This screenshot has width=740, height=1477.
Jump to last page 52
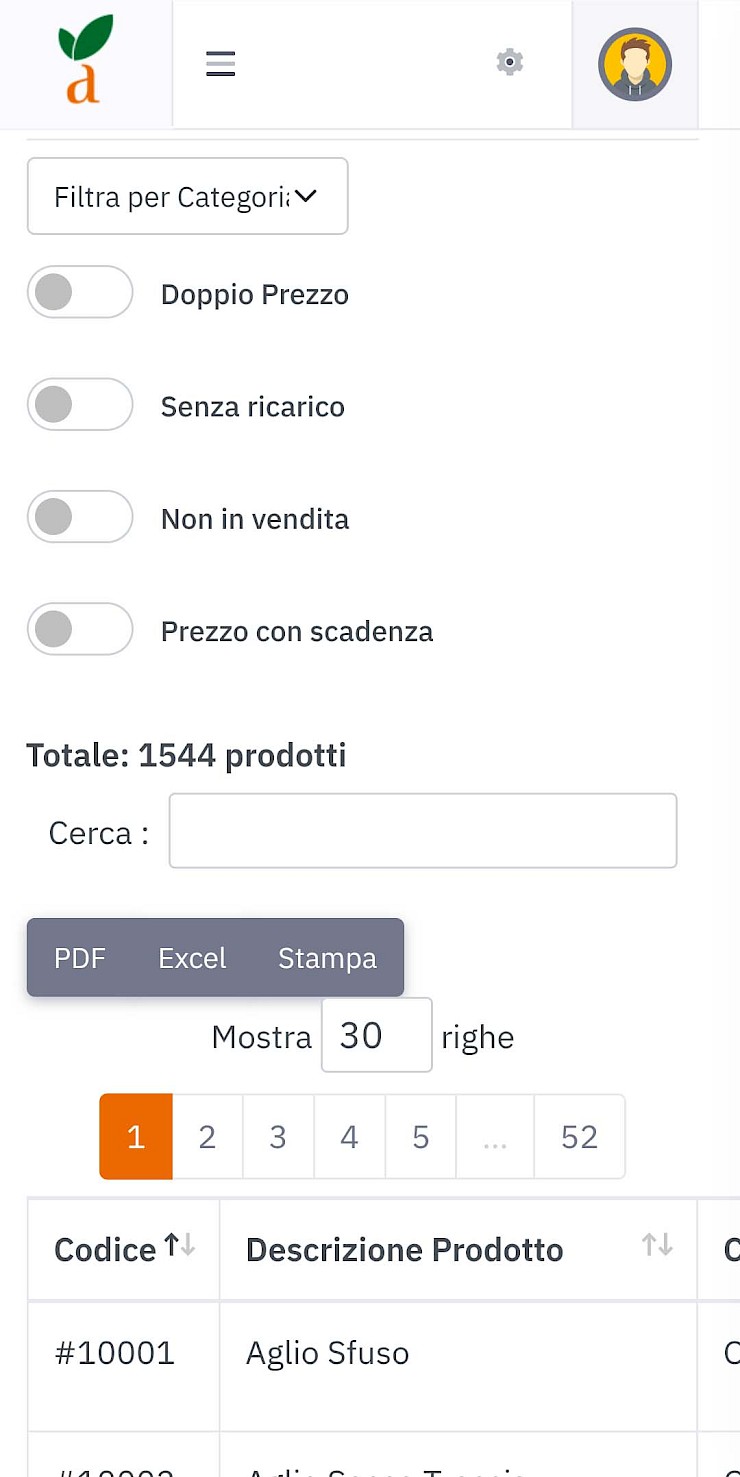tap(579, 1137)
